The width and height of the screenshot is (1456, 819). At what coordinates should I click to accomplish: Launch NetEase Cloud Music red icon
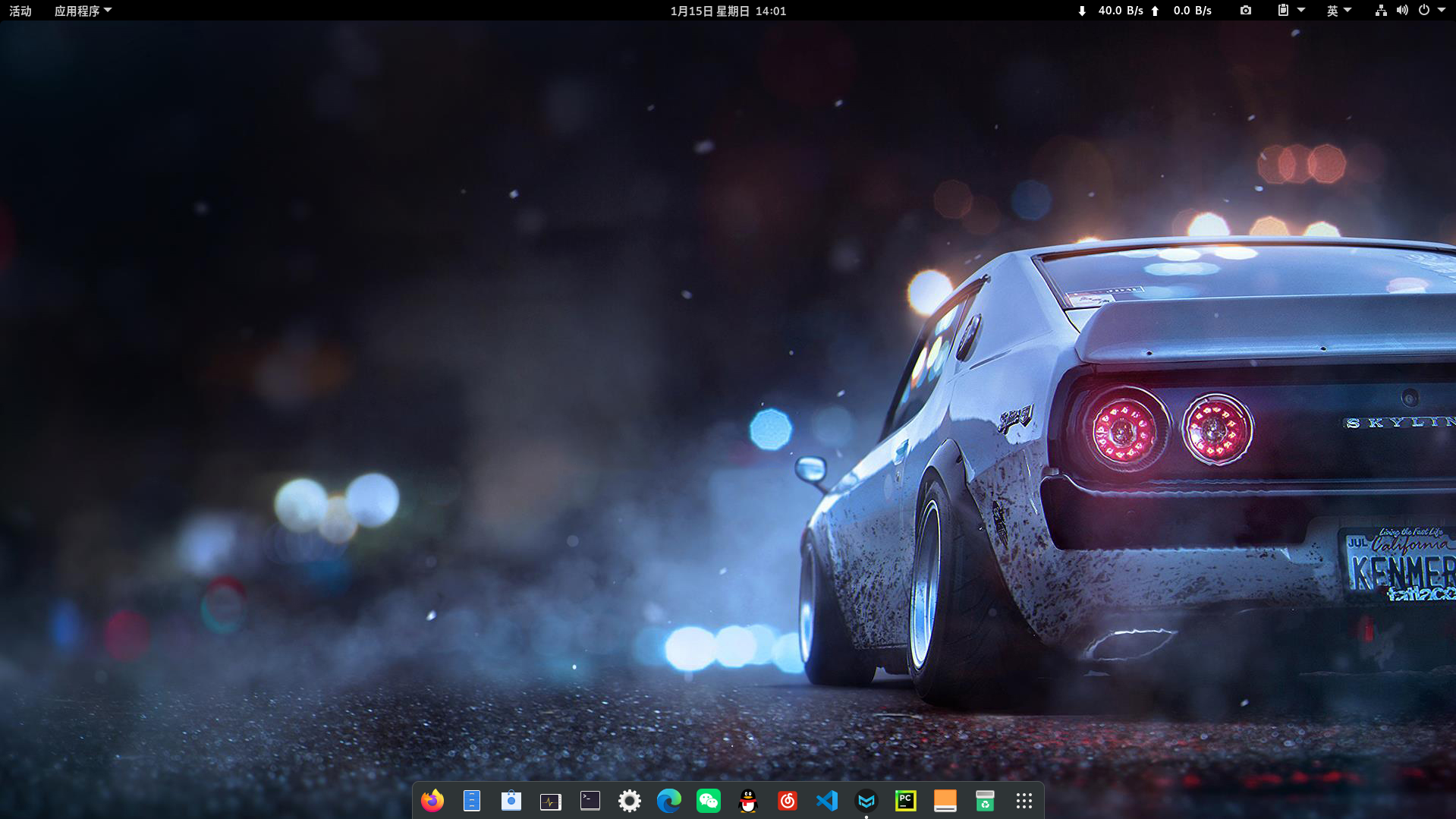pos(788,801)
